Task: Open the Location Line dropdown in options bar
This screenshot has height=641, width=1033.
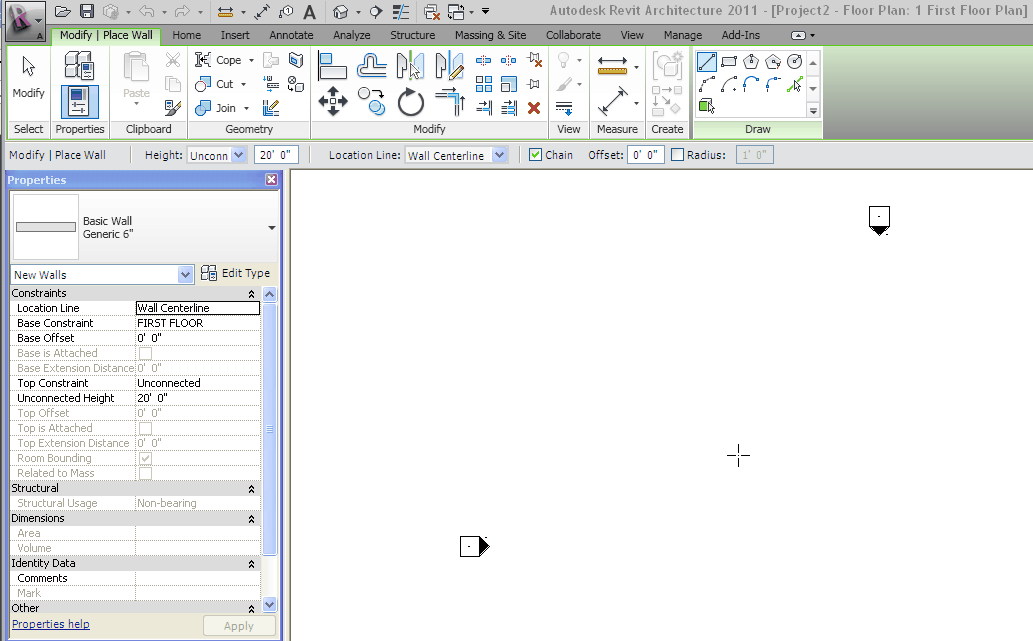Action: [500, 155]
